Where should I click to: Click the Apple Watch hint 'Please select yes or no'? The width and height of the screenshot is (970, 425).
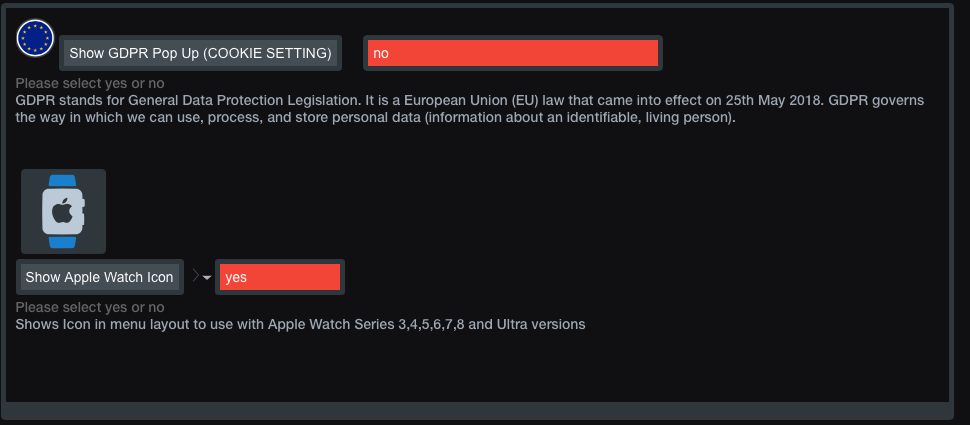click(x=90, y=307)
